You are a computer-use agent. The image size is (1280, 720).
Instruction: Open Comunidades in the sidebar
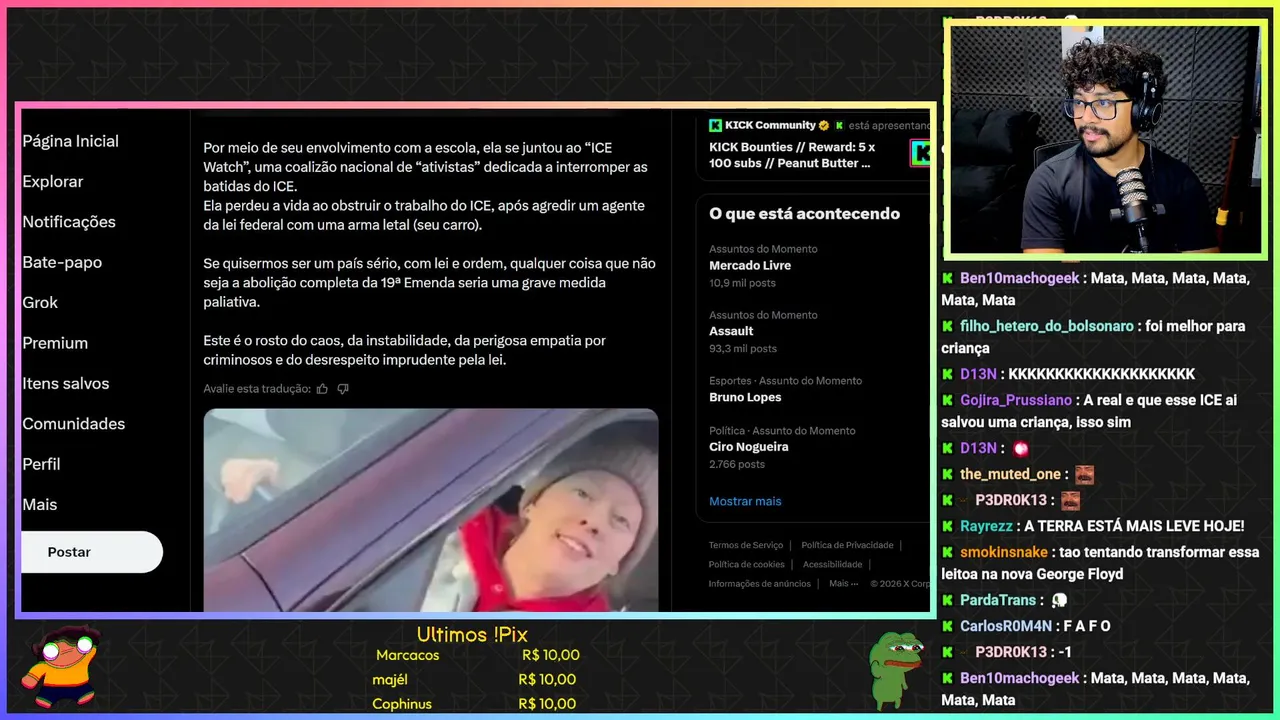pyautogui.click(x=74, y=424)
